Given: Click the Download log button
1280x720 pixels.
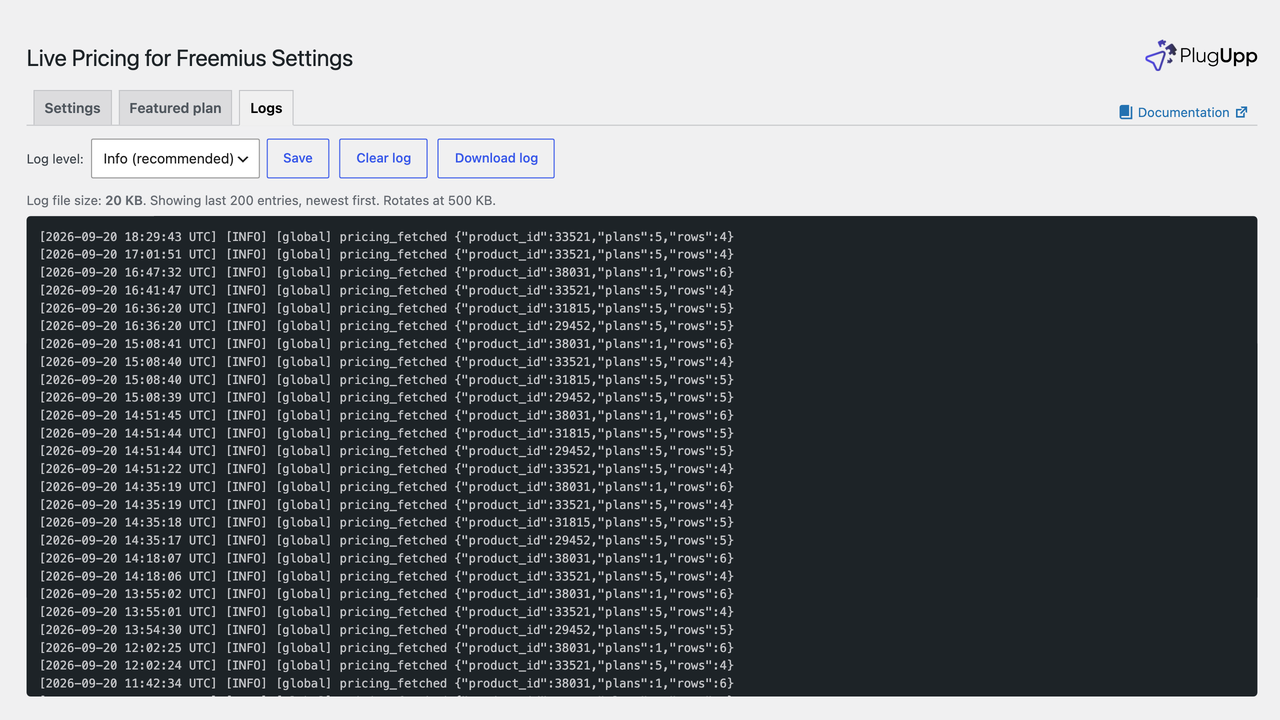Looking at the screenshot, I should pos(496,158).
